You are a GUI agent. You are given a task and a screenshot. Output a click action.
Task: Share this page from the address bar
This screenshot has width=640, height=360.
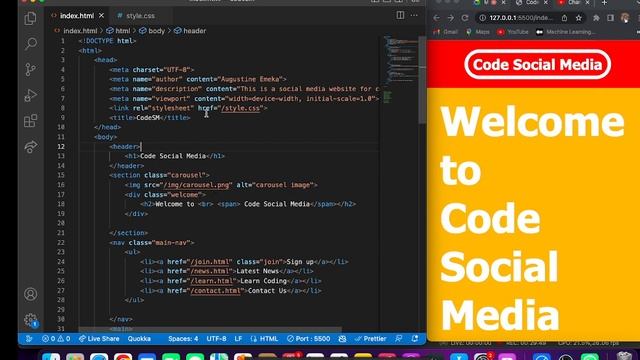[x=564, y=18]
